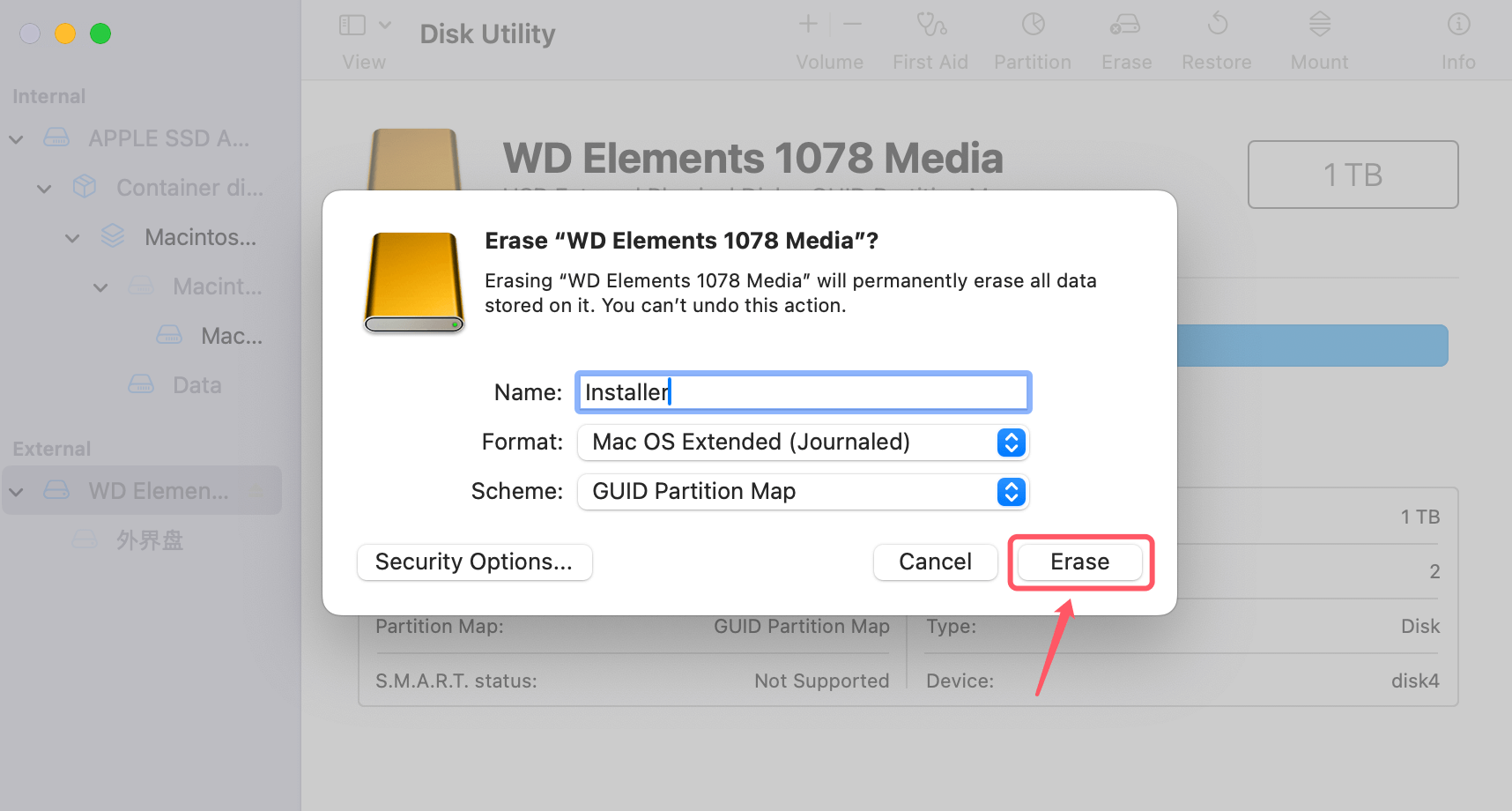Screen dimensions: 1512x811
Task: Open the Format dropdown menu
Action: click(x=1010, y=443)
